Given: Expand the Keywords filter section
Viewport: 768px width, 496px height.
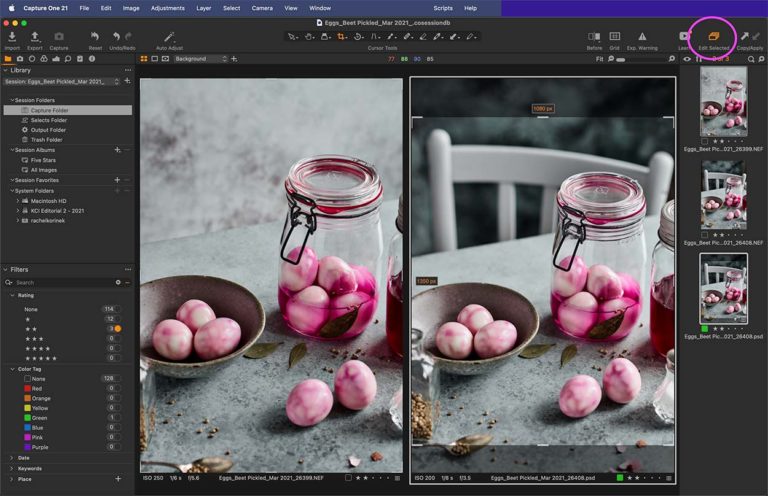Looking at the screenshot, I should pos(12,469).
